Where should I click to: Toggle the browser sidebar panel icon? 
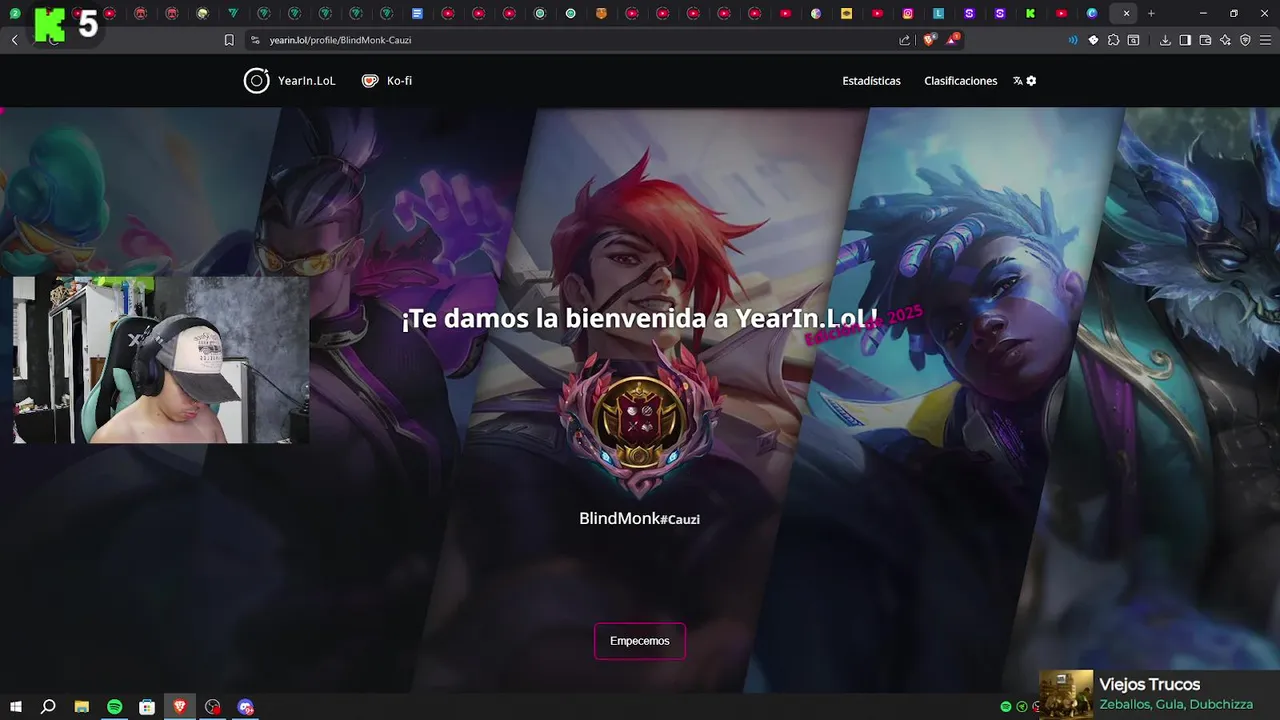click(x=1185, y=40)
